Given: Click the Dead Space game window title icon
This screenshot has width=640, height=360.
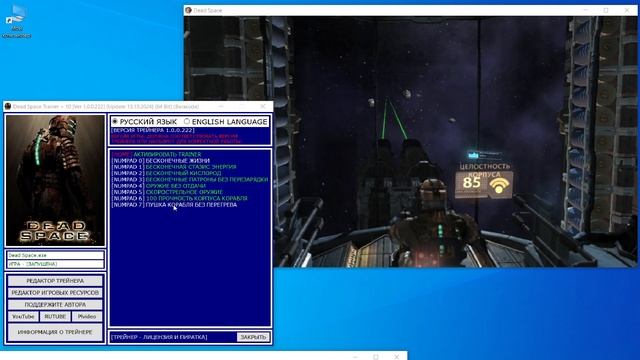Looking at the screenshot, I should click(188, 10).
